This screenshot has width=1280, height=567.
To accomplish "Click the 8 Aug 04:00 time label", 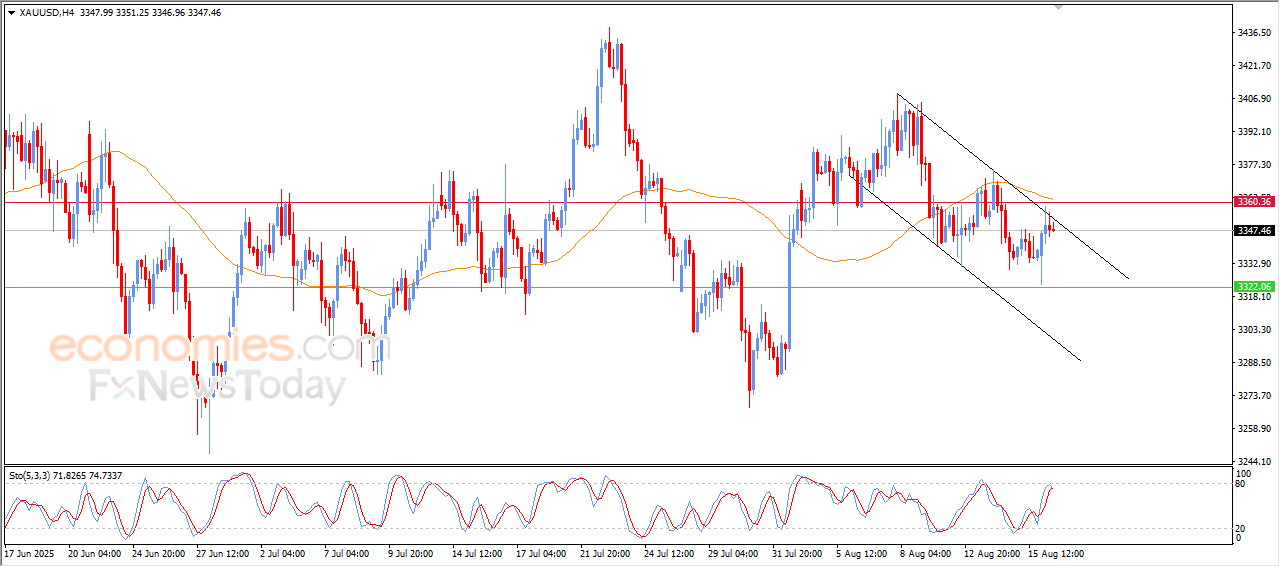I will [x=924, y=553].
